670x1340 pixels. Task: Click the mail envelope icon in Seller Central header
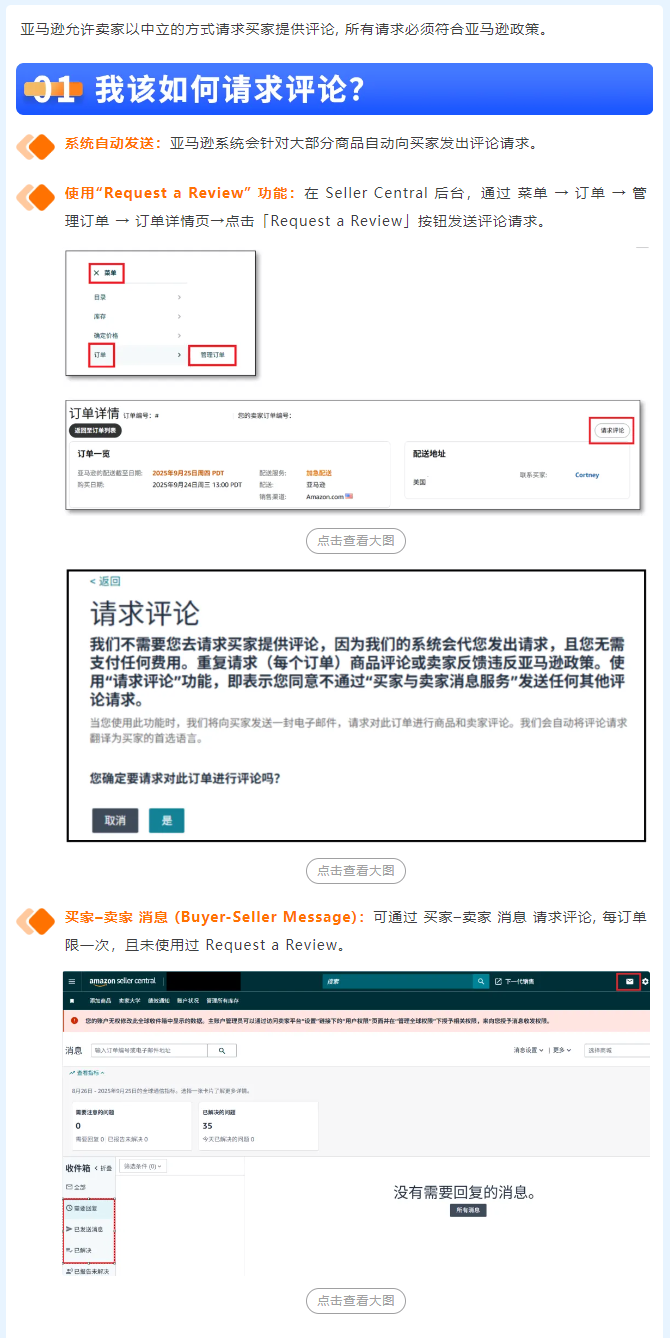(x=628, y=981)
